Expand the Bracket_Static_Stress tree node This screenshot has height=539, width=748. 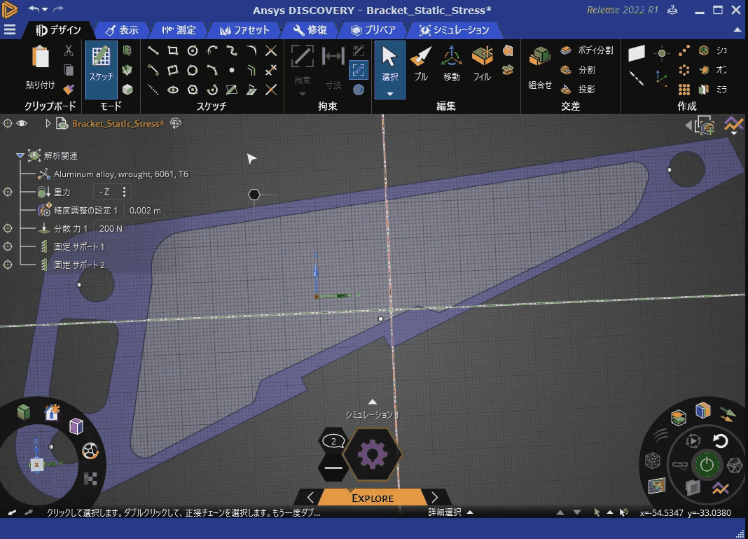pyautogui.click(x=48, y=124)
